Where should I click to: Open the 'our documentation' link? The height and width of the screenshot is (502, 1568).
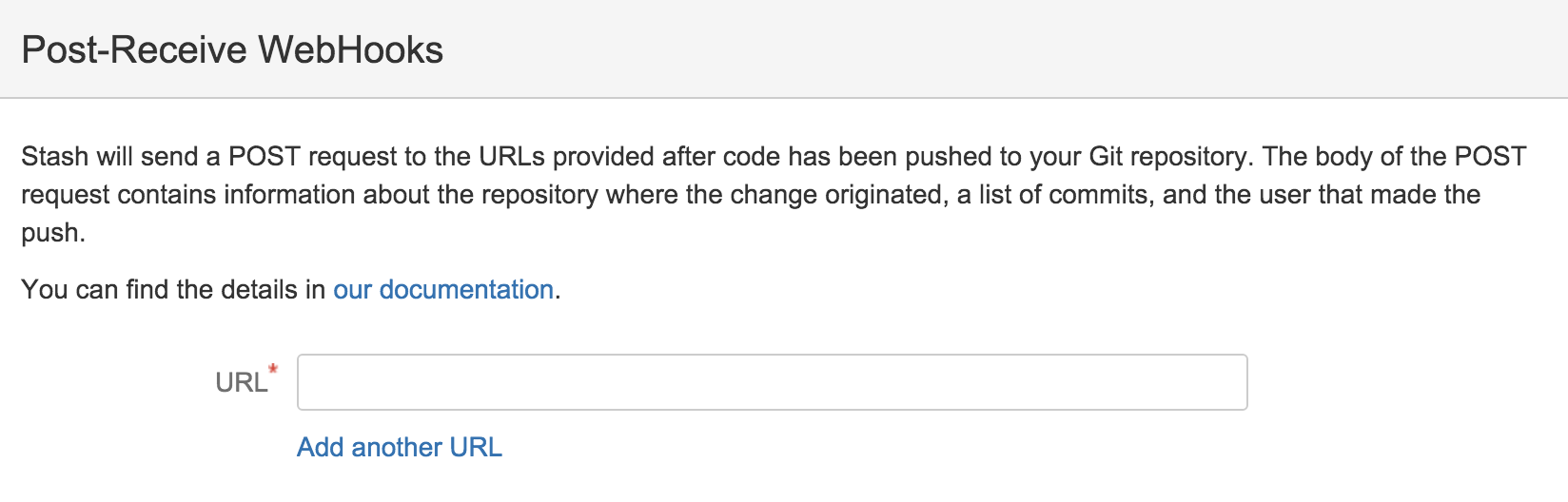(x=443, y=289)
